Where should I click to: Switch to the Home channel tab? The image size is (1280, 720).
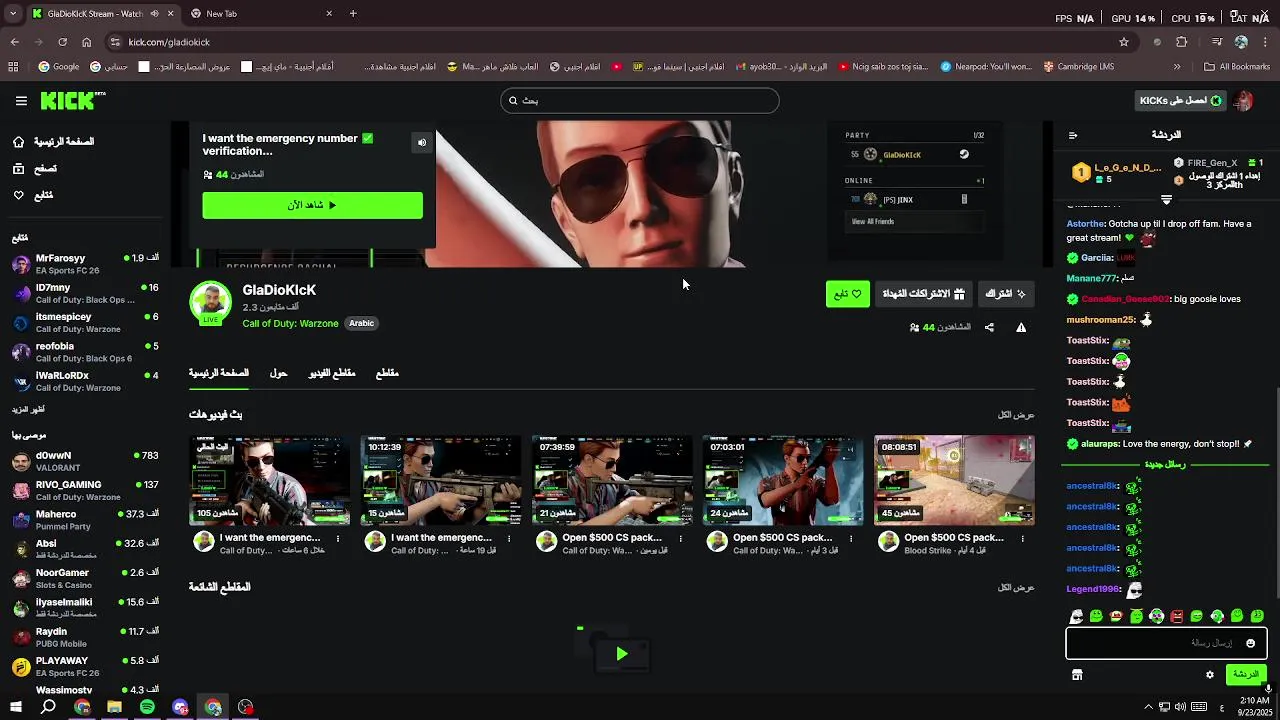pos(219,373)
